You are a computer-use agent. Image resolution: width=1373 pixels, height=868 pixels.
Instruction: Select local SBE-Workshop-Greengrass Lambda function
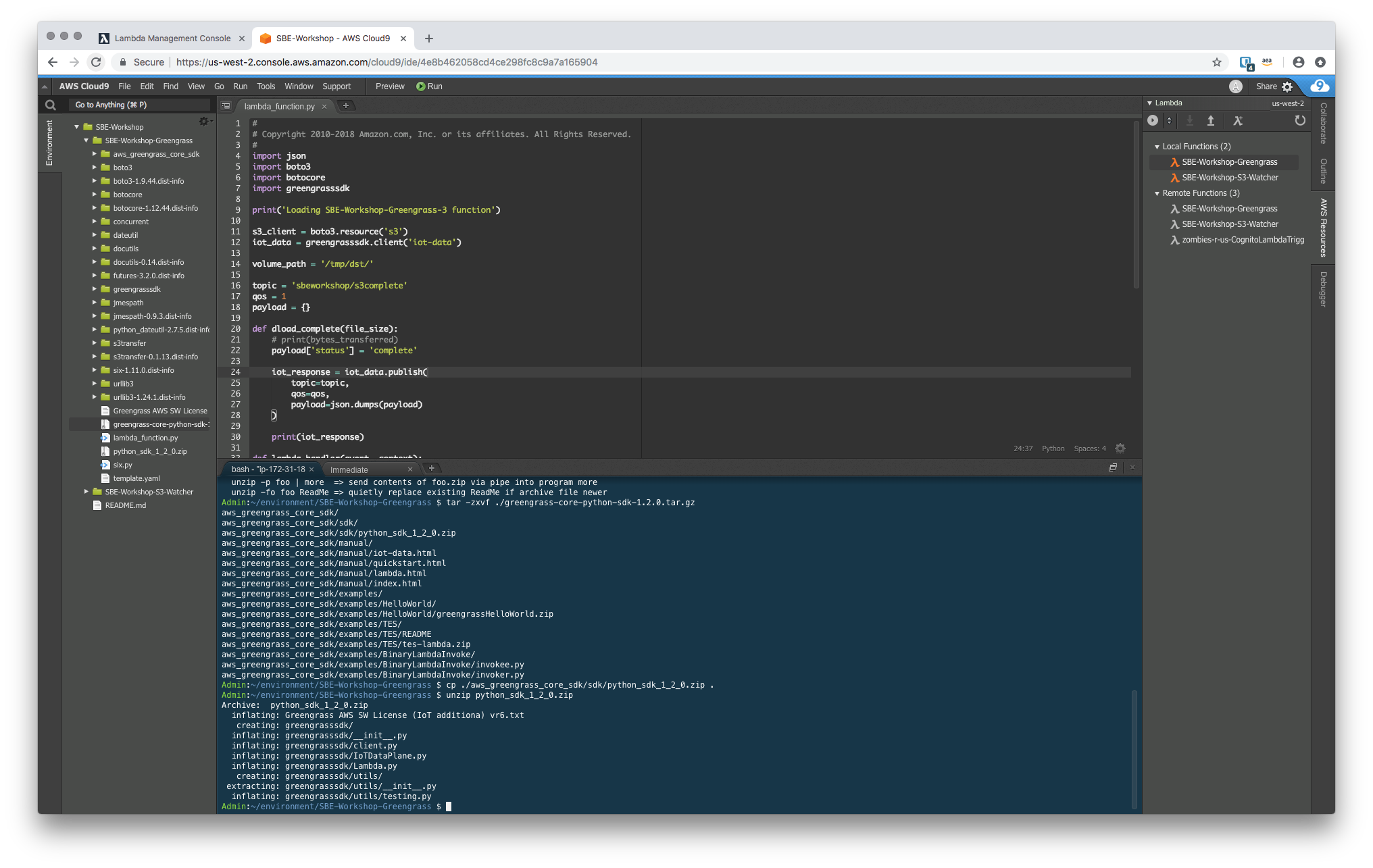tap(1224, 162)
